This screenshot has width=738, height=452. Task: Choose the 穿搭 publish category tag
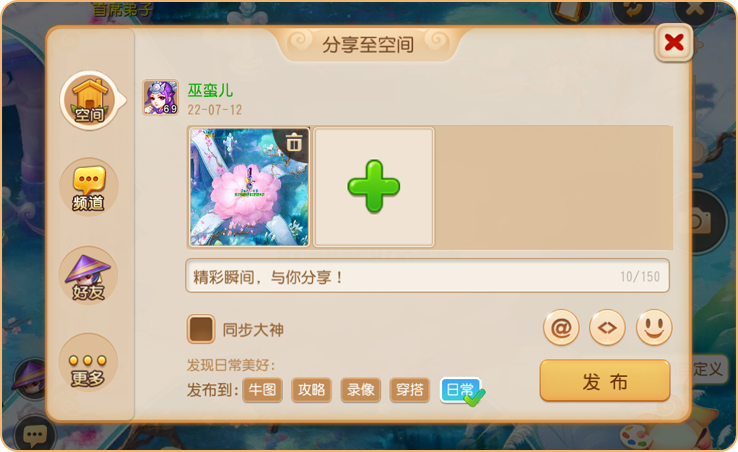coord(409,390)
